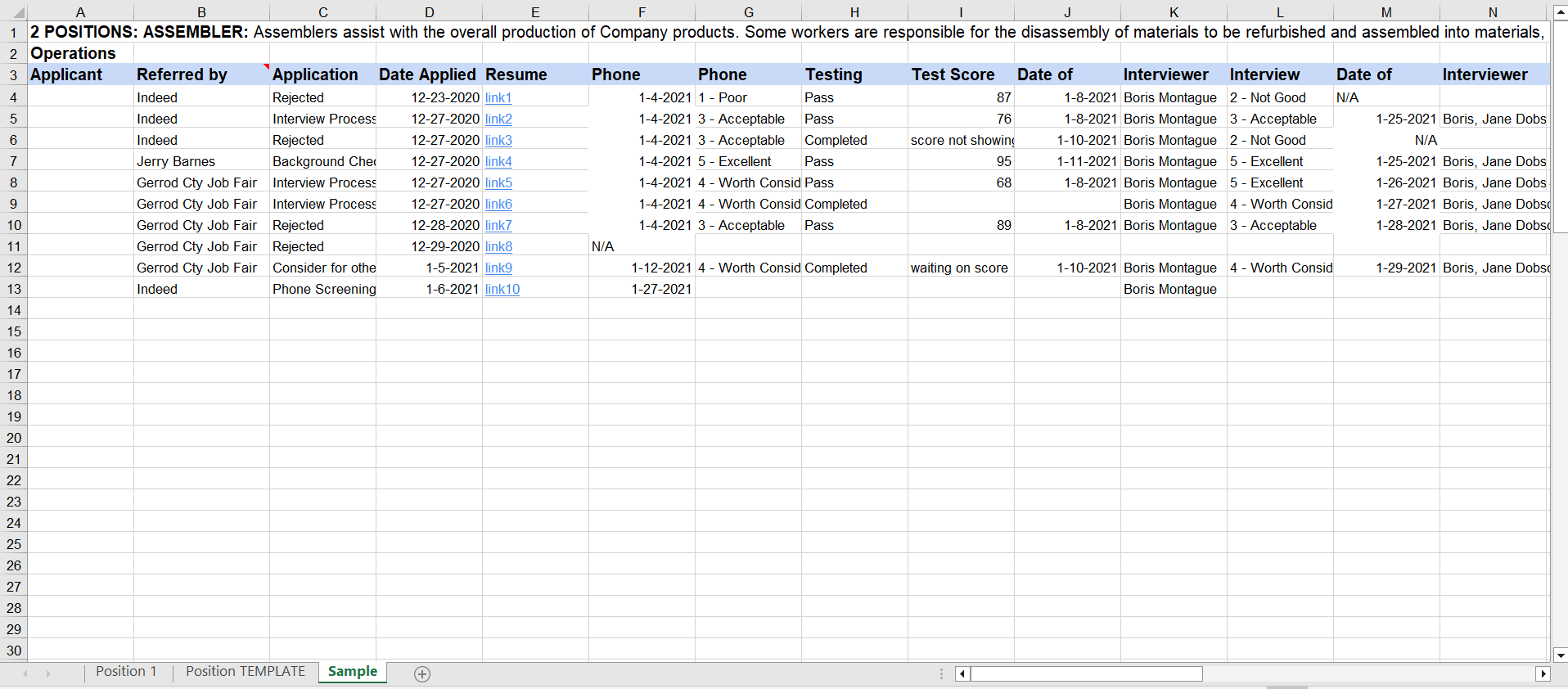Image resolution: width=1568 pixels, height=689 pixels.
Task: Click horizontal scrollbar right arrow
Action: 1543,673
